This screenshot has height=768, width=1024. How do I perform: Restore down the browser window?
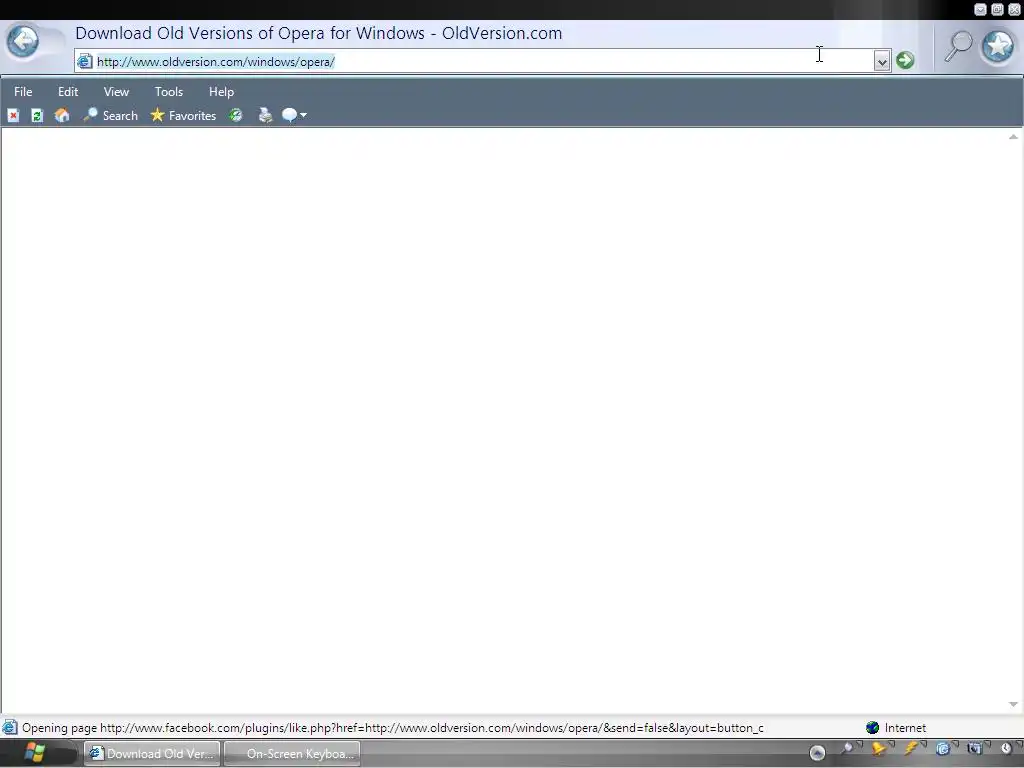997,9
